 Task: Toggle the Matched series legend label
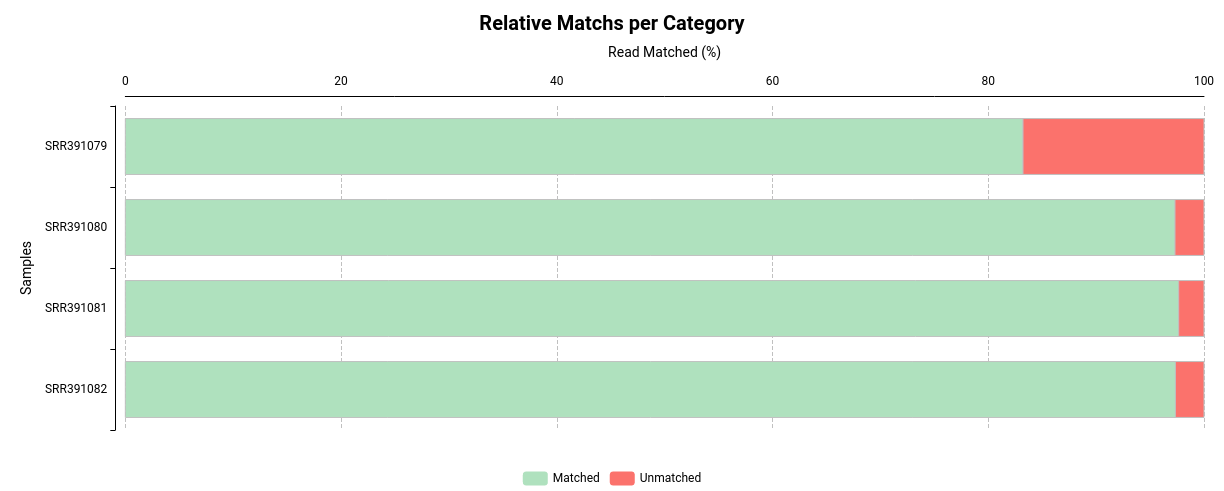[576, 478]
